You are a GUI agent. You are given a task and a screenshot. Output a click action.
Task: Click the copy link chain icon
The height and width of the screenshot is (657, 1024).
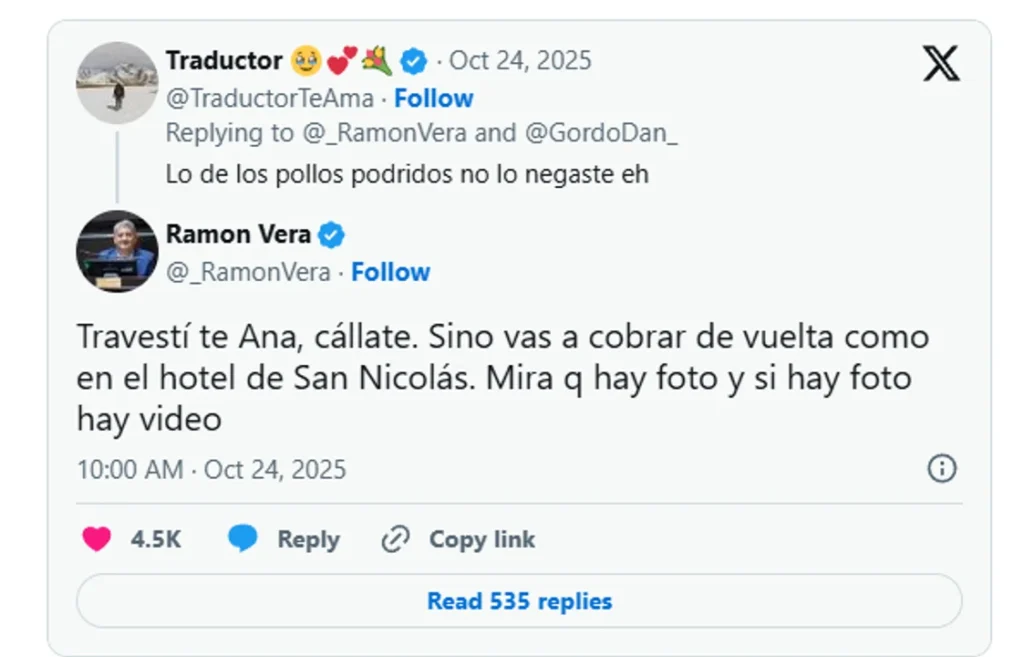396,540
